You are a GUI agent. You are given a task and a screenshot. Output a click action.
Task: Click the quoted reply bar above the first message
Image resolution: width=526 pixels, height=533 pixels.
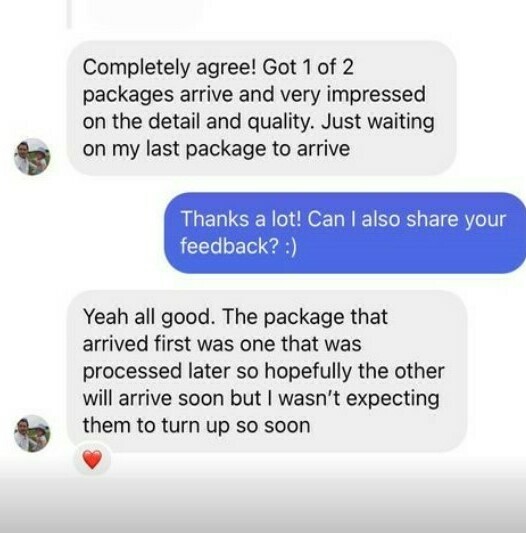(x=69, y=14)
